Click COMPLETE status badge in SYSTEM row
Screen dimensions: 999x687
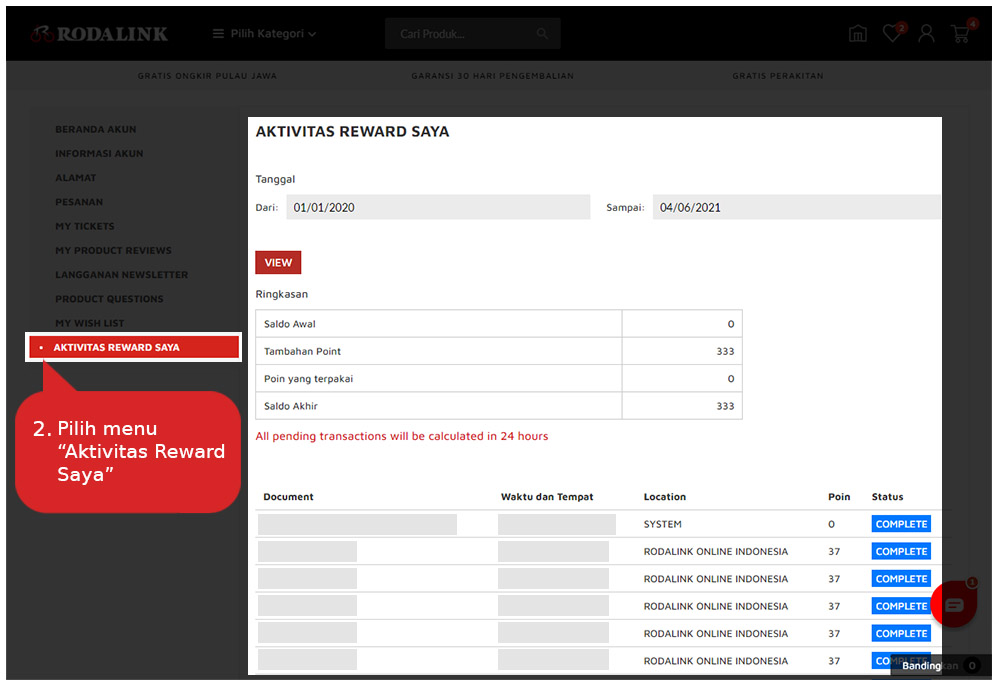click(x=901, y=524)
